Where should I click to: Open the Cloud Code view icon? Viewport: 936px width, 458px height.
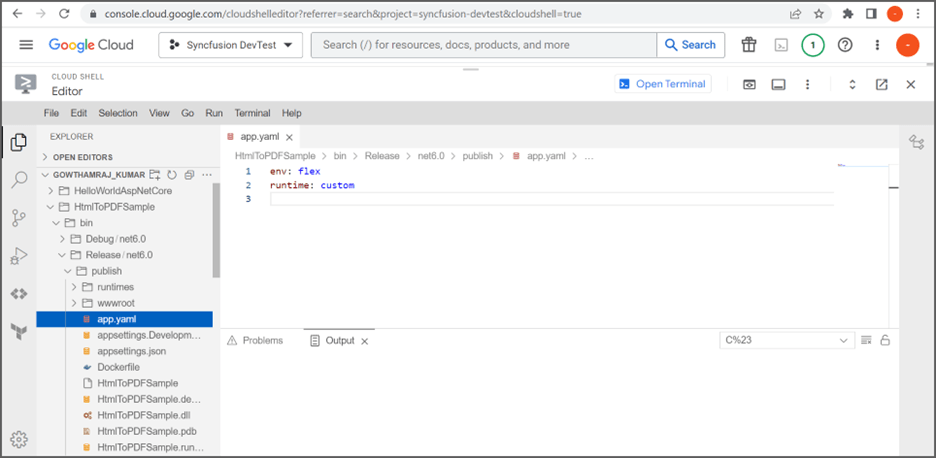19,293
